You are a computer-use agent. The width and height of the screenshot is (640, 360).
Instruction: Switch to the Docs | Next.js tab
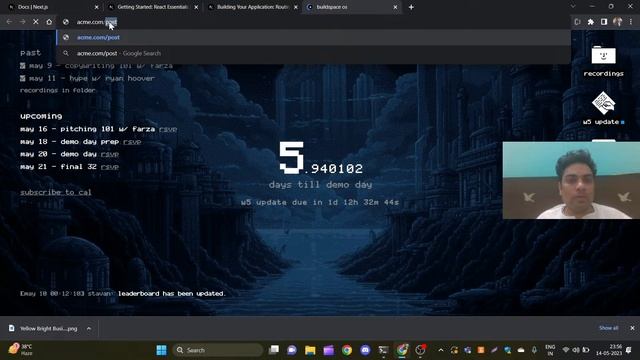(52, 7)
